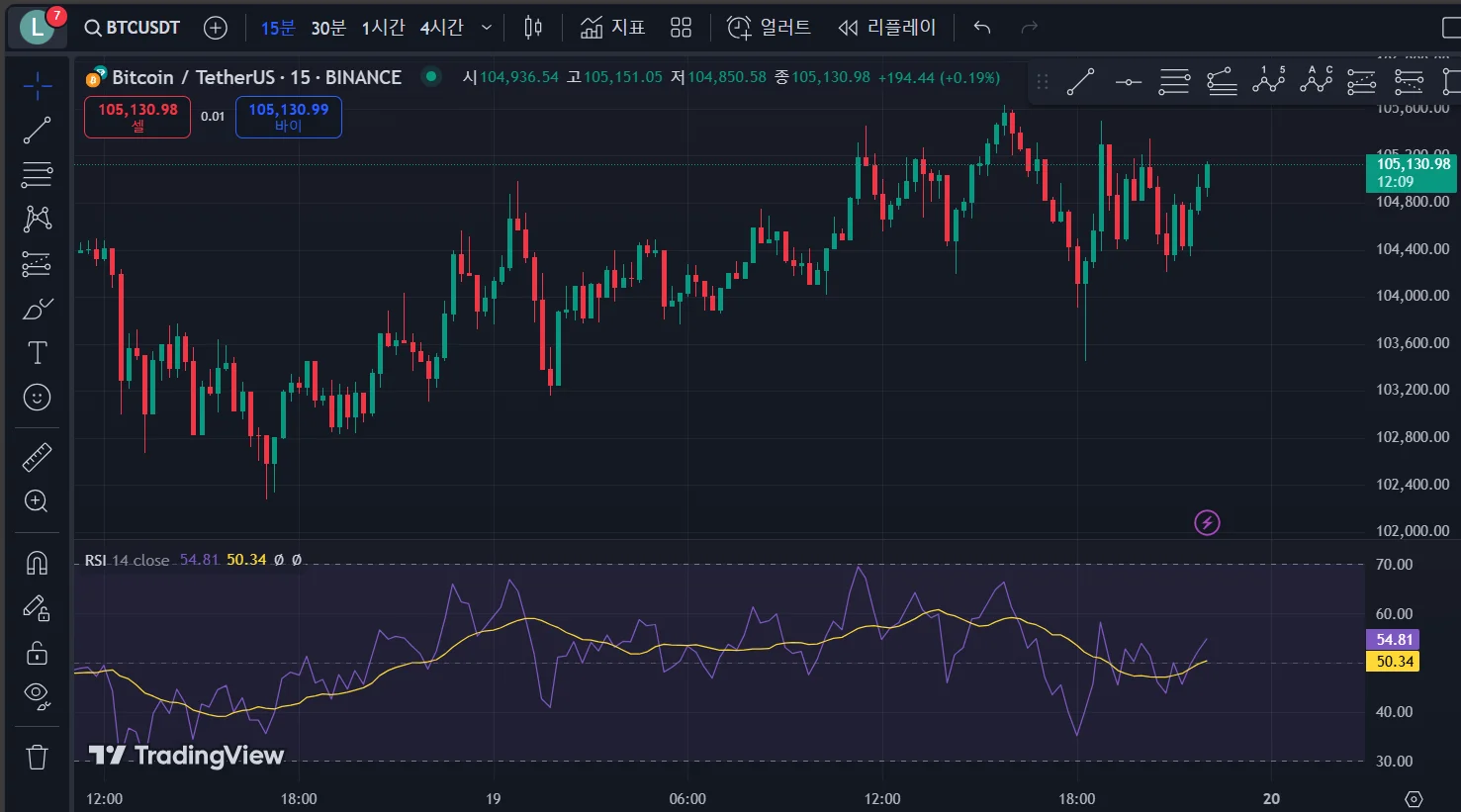Click the blue buy price button
The image size is (1461, 812).
pos(288,117)
